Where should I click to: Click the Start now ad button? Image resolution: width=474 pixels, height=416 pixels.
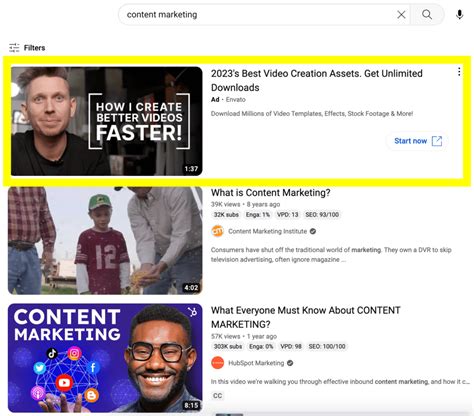pyautogui.click(x=418, y=141)
